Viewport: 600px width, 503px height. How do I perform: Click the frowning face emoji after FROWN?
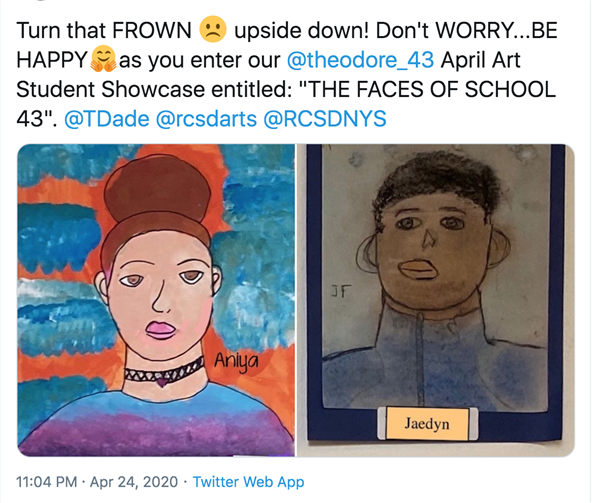coord(213,29)
